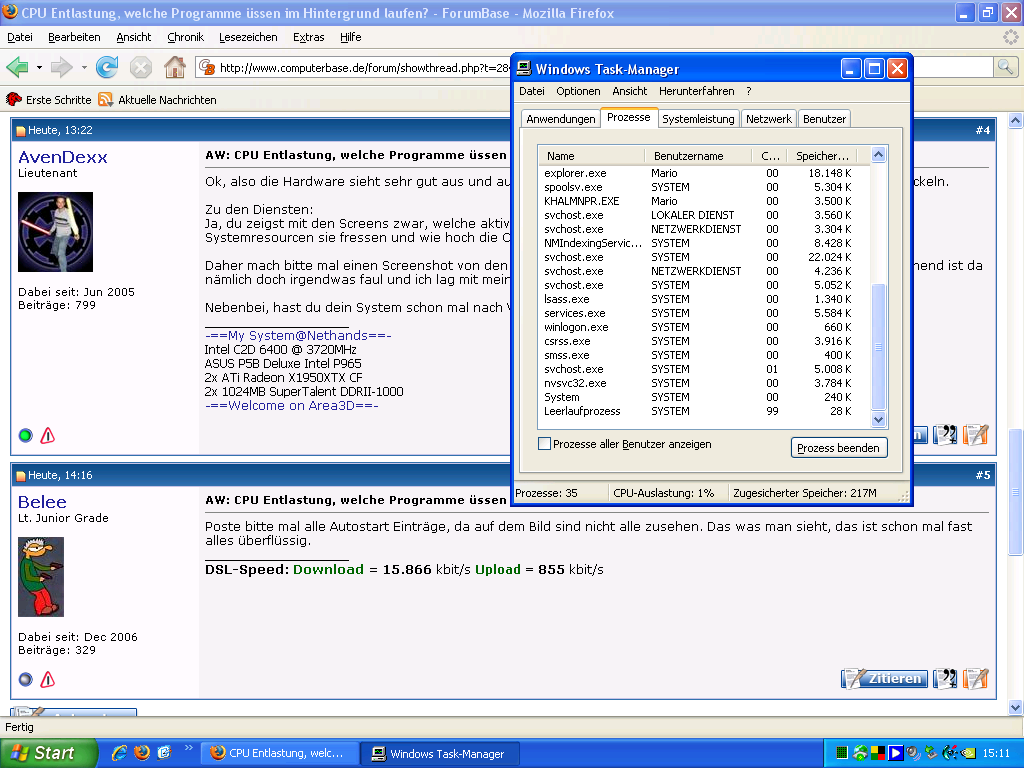The width and height of the screenshot is (1024, 768).
Task: Open Task-Manager Optionen menu
Action: point(578,91)
